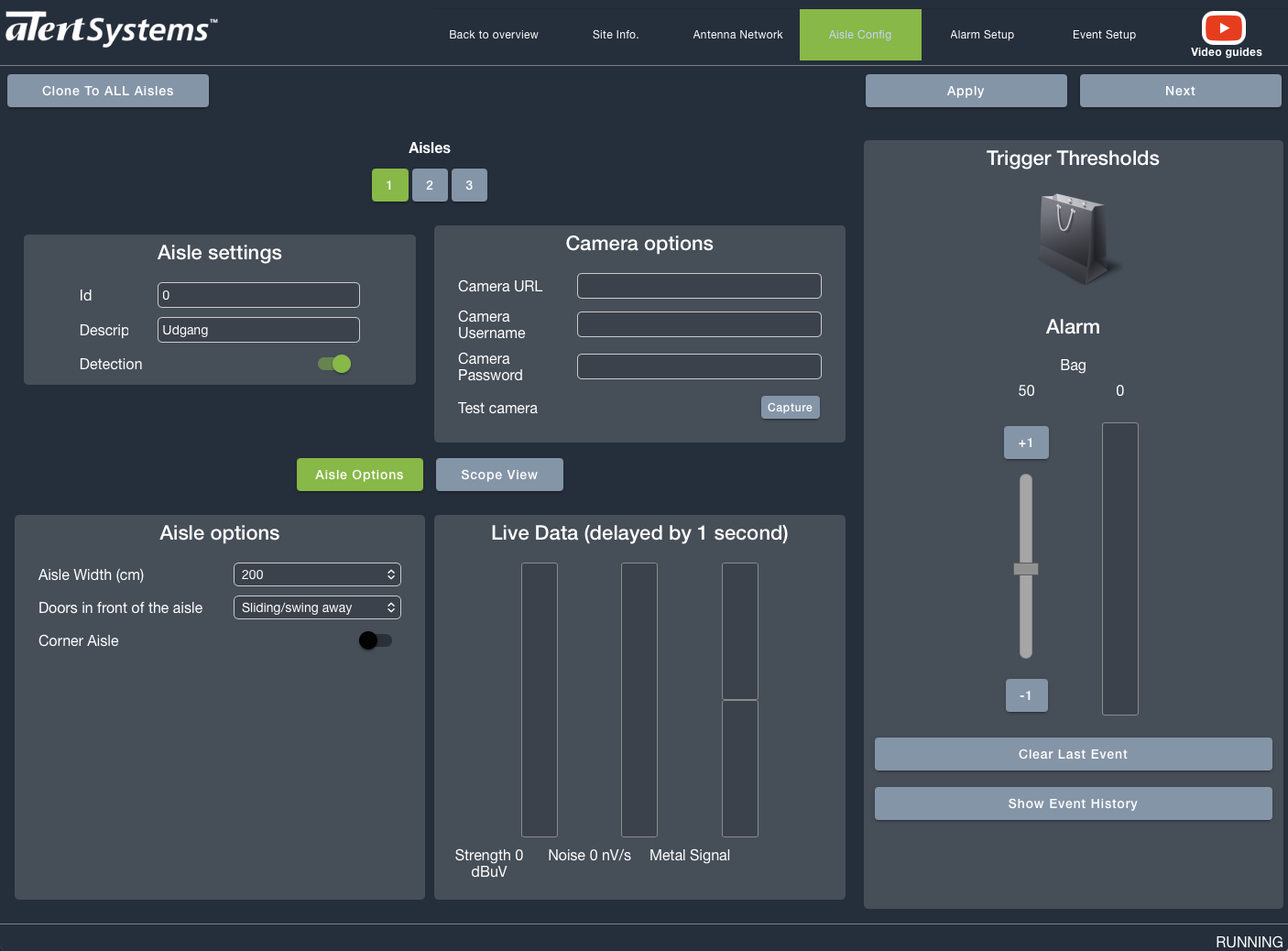
Task: Select aisle 2
Action: [430, 184]
